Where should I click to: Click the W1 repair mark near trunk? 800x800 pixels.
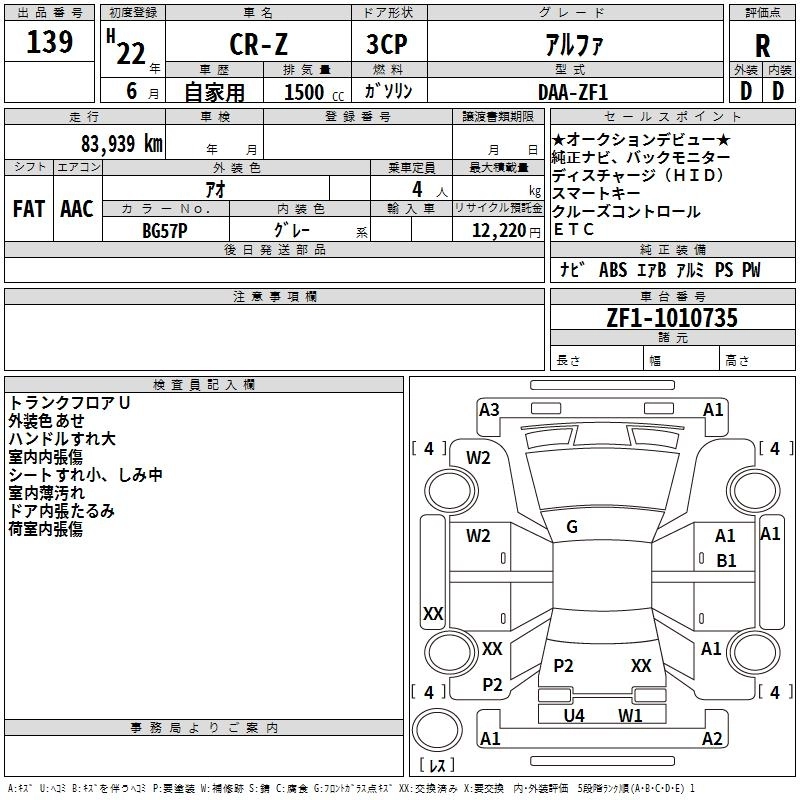pos(630,715)
